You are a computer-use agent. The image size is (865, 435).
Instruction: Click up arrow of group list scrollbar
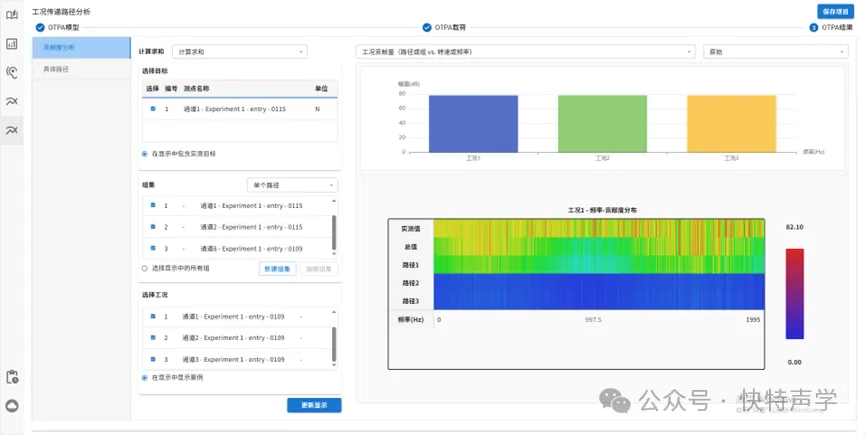pyautogui.click(x=334, y=201)
